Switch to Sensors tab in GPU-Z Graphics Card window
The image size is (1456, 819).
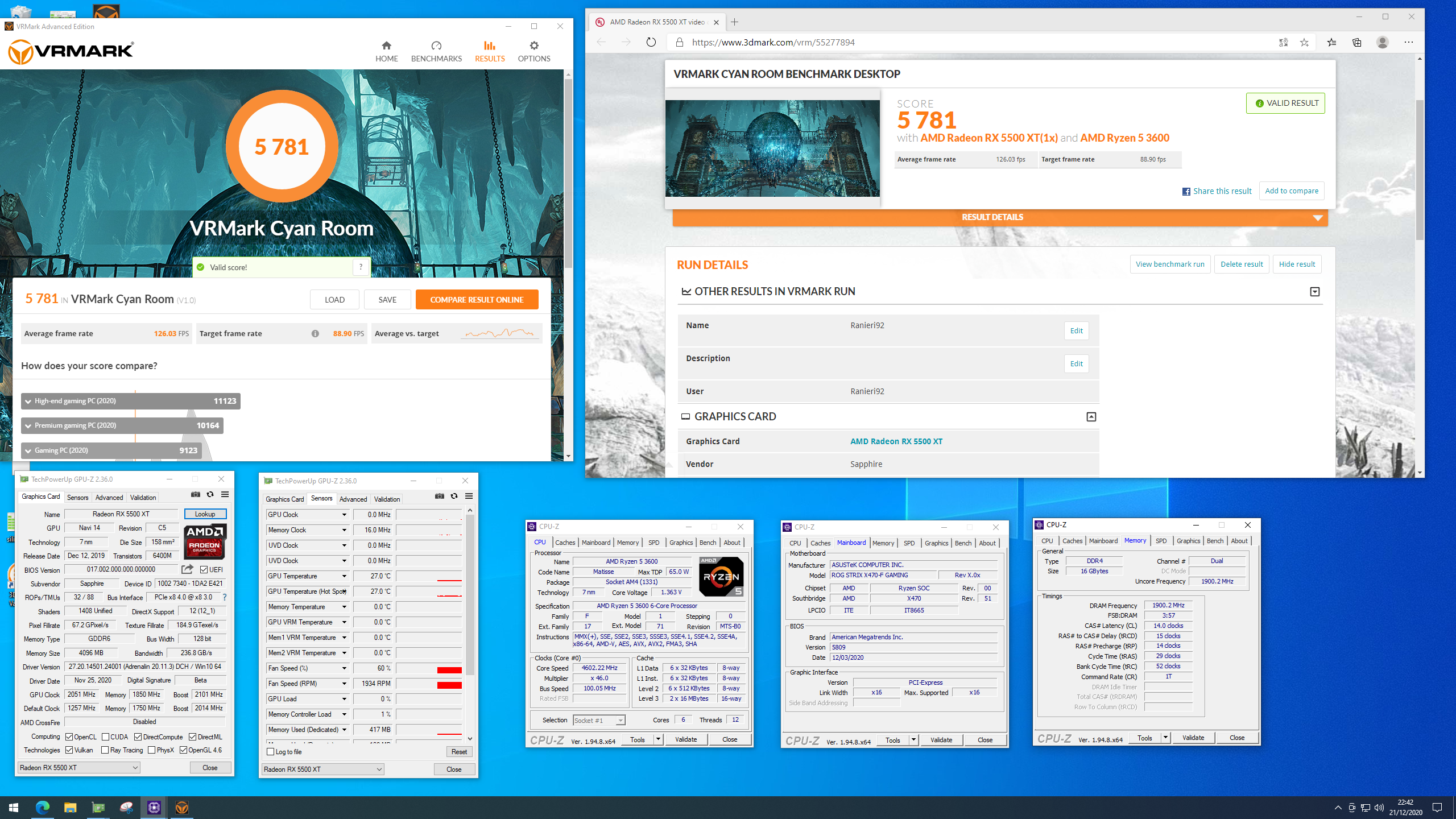[x=77, y=498]
